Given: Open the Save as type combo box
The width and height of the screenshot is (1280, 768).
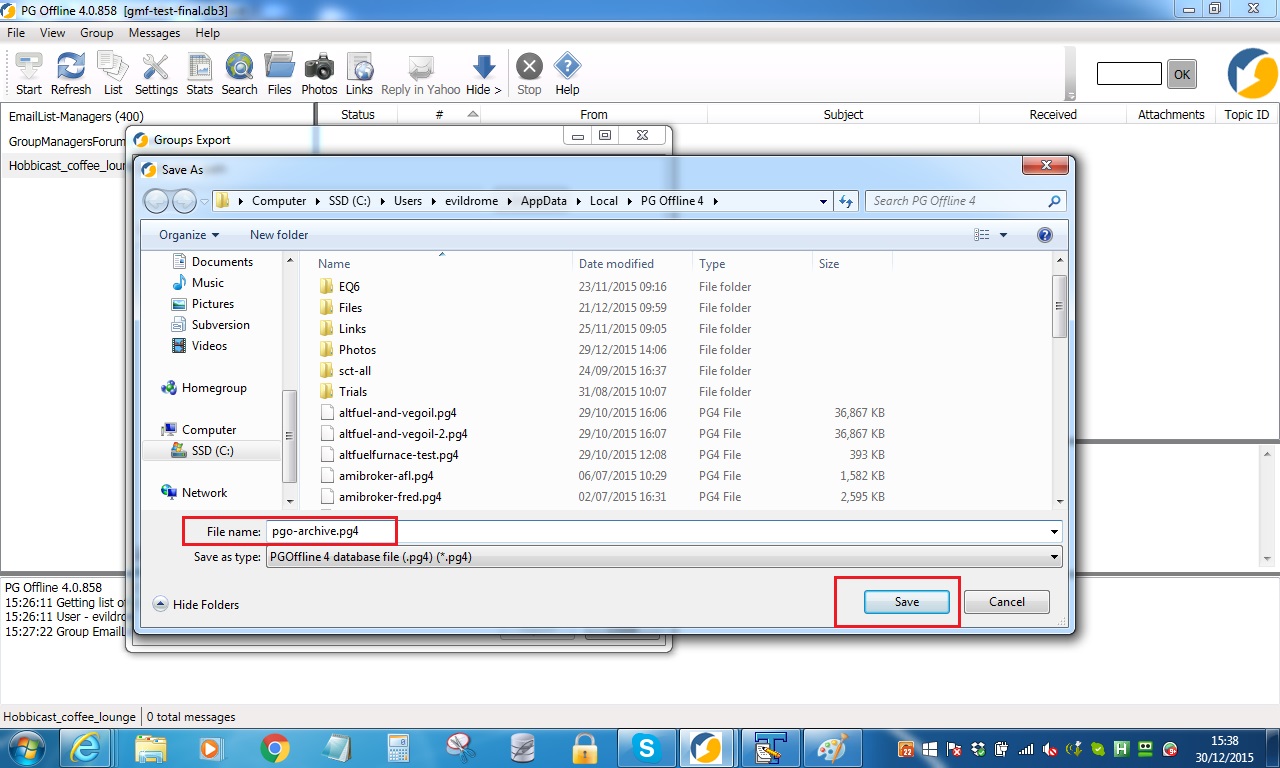Looking at the screenshot, I should [664, 557].
